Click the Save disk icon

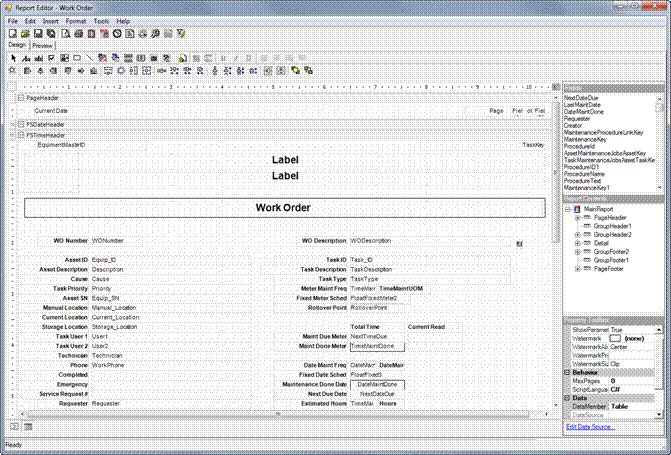pyautogui.click(x=38, y=33)
